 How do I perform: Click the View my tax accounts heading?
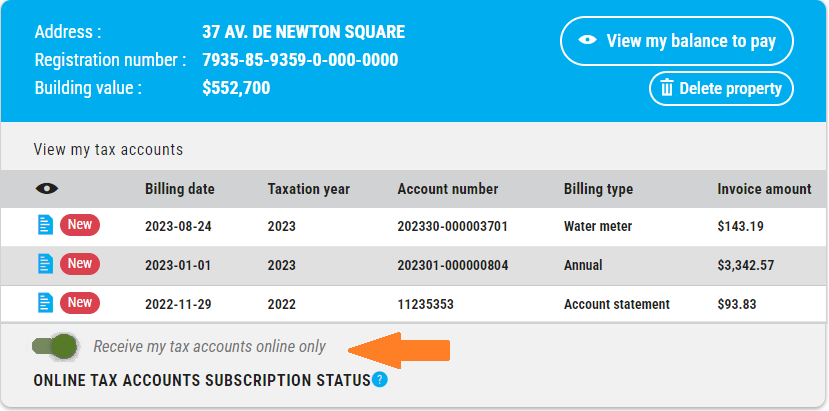click(x=108, y=150)
